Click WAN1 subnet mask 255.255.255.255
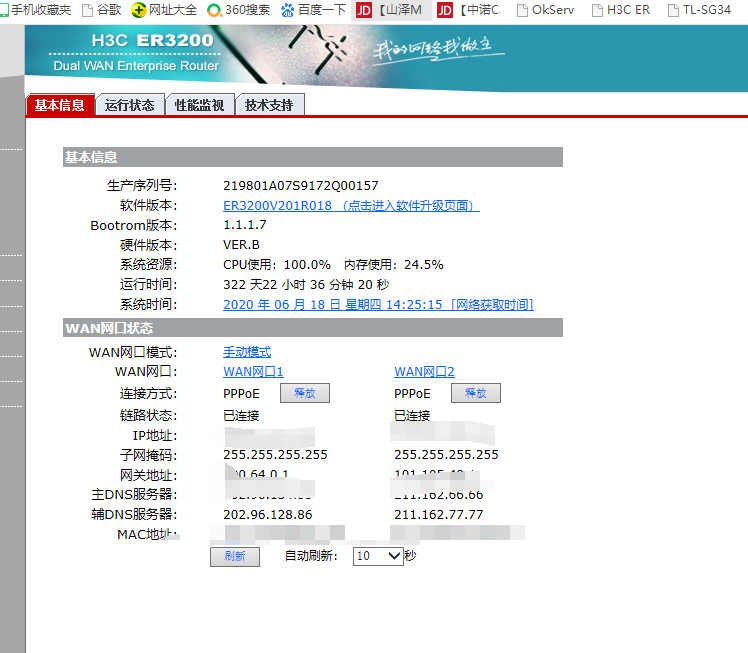The height and width of the screenshot is (653, 748). tap(275, 455)
